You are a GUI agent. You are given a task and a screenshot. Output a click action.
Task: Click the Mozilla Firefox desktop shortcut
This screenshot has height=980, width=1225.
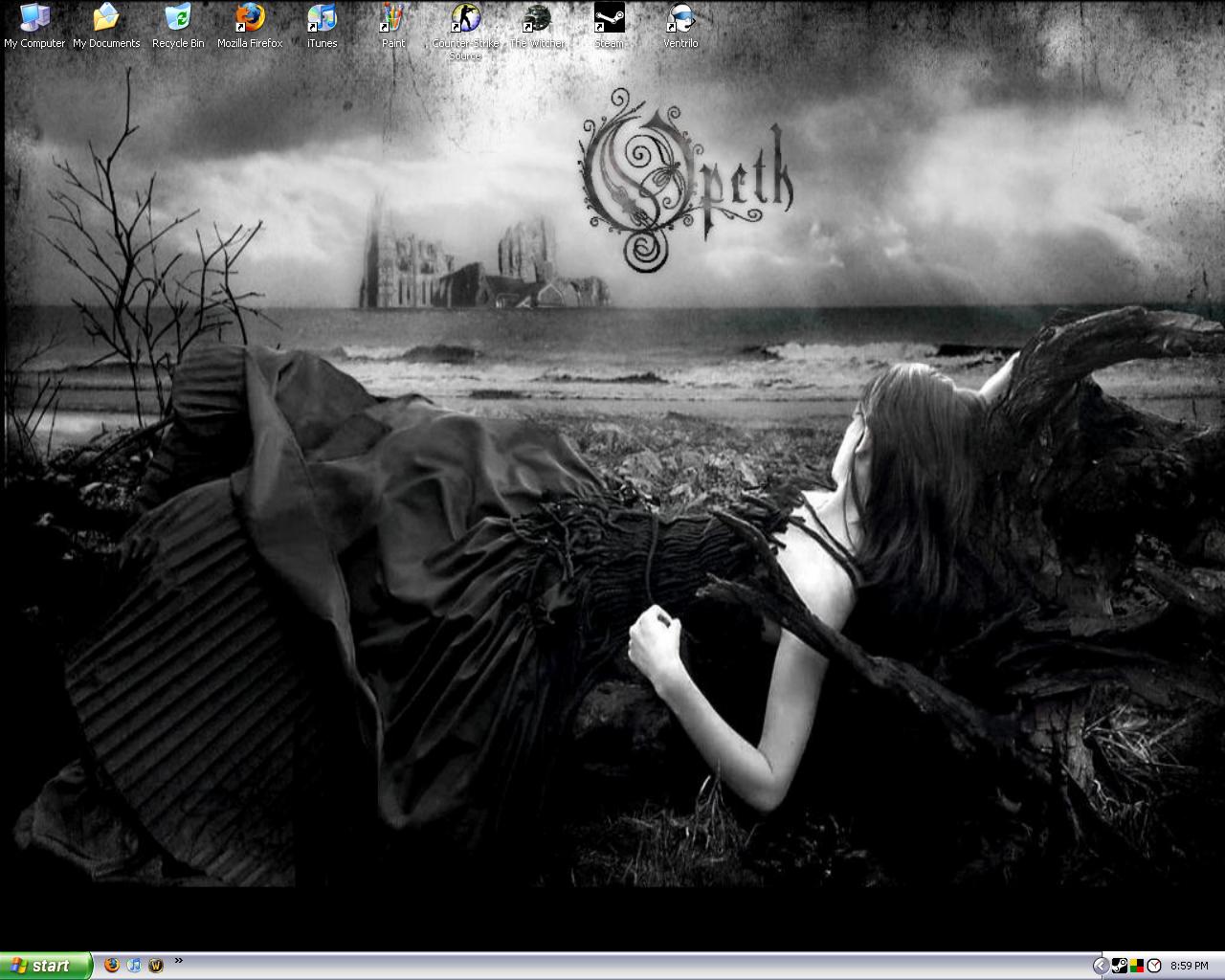pyautogui.click(x=250, y=26)
